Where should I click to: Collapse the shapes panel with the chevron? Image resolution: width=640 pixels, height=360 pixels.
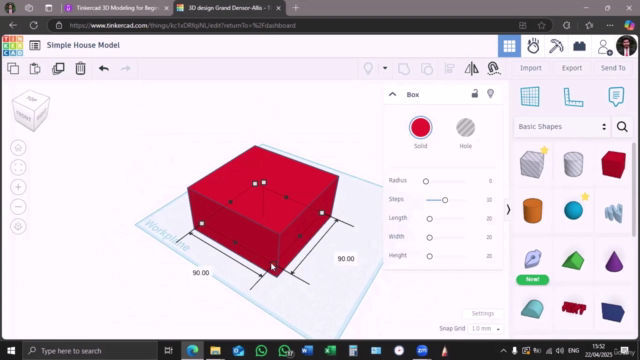[x=508, y=210]
